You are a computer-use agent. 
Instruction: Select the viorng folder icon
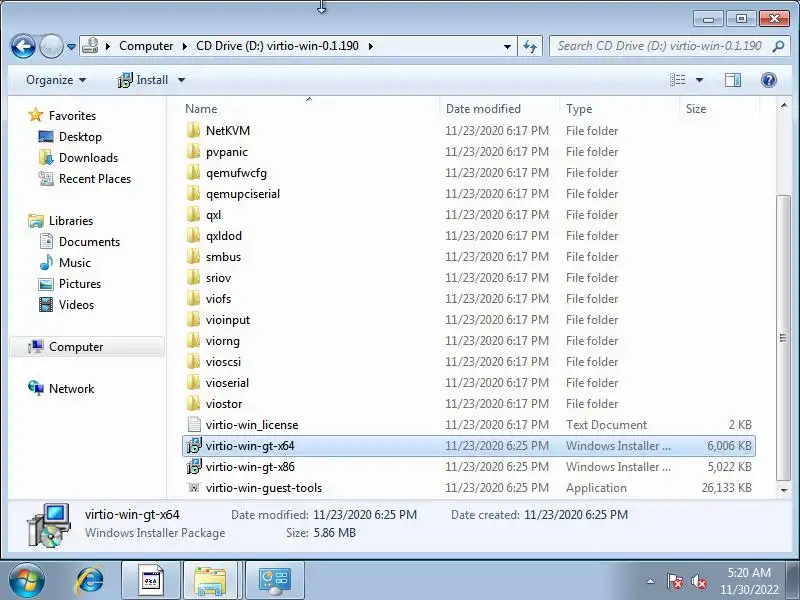pos(193,340)
